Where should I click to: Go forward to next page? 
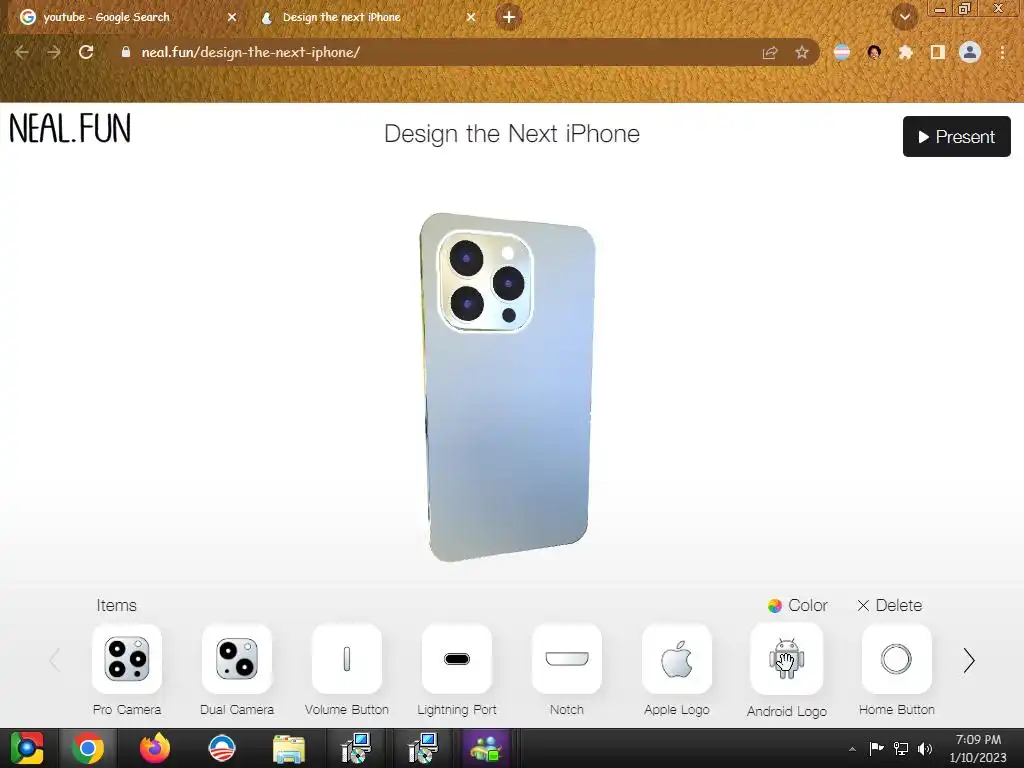[x=54, y=52]
